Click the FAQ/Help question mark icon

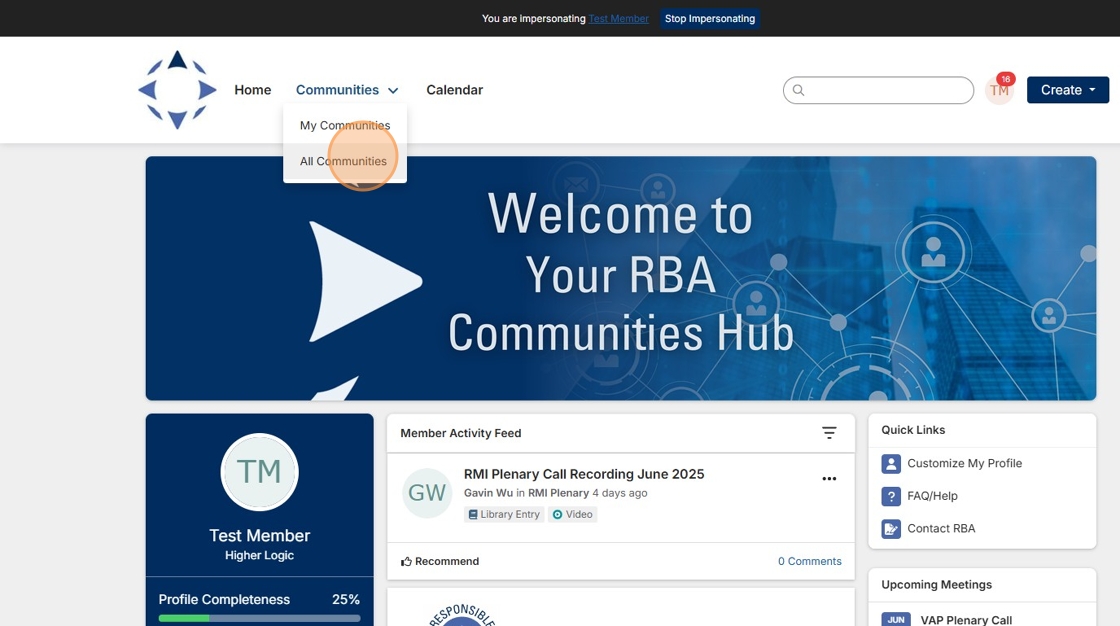(891, 496)
